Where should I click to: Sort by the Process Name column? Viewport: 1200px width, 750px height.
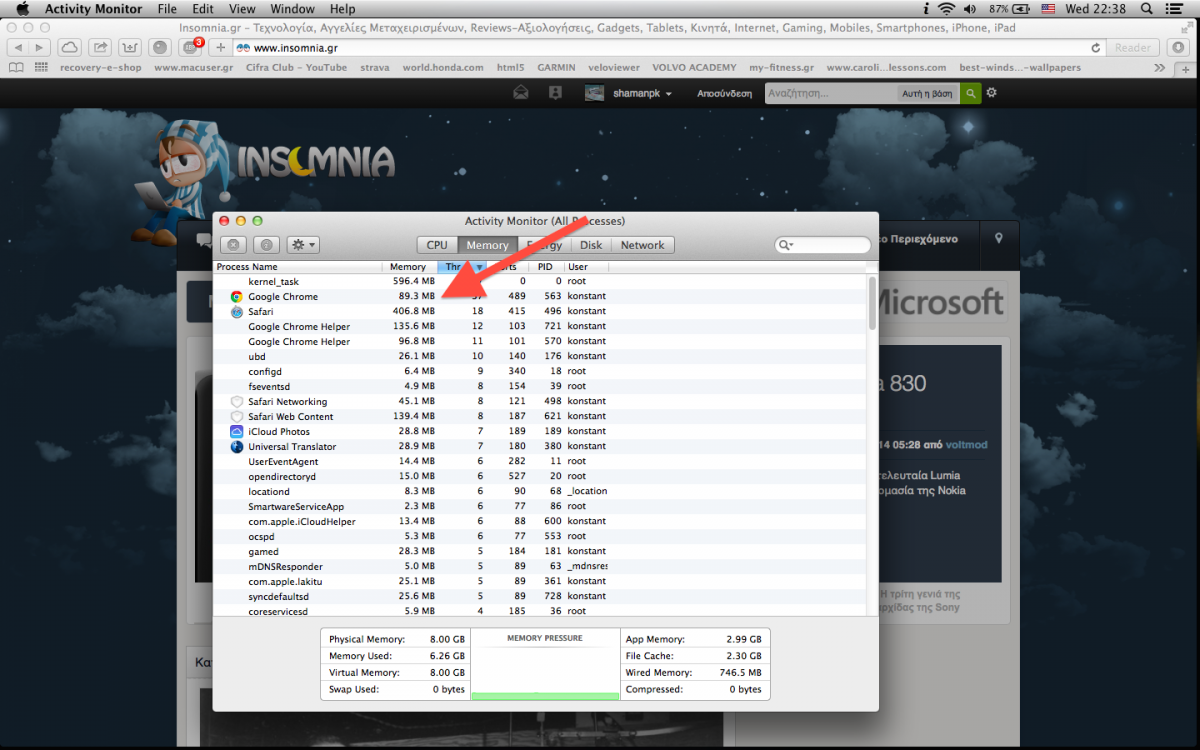(298, 267)
